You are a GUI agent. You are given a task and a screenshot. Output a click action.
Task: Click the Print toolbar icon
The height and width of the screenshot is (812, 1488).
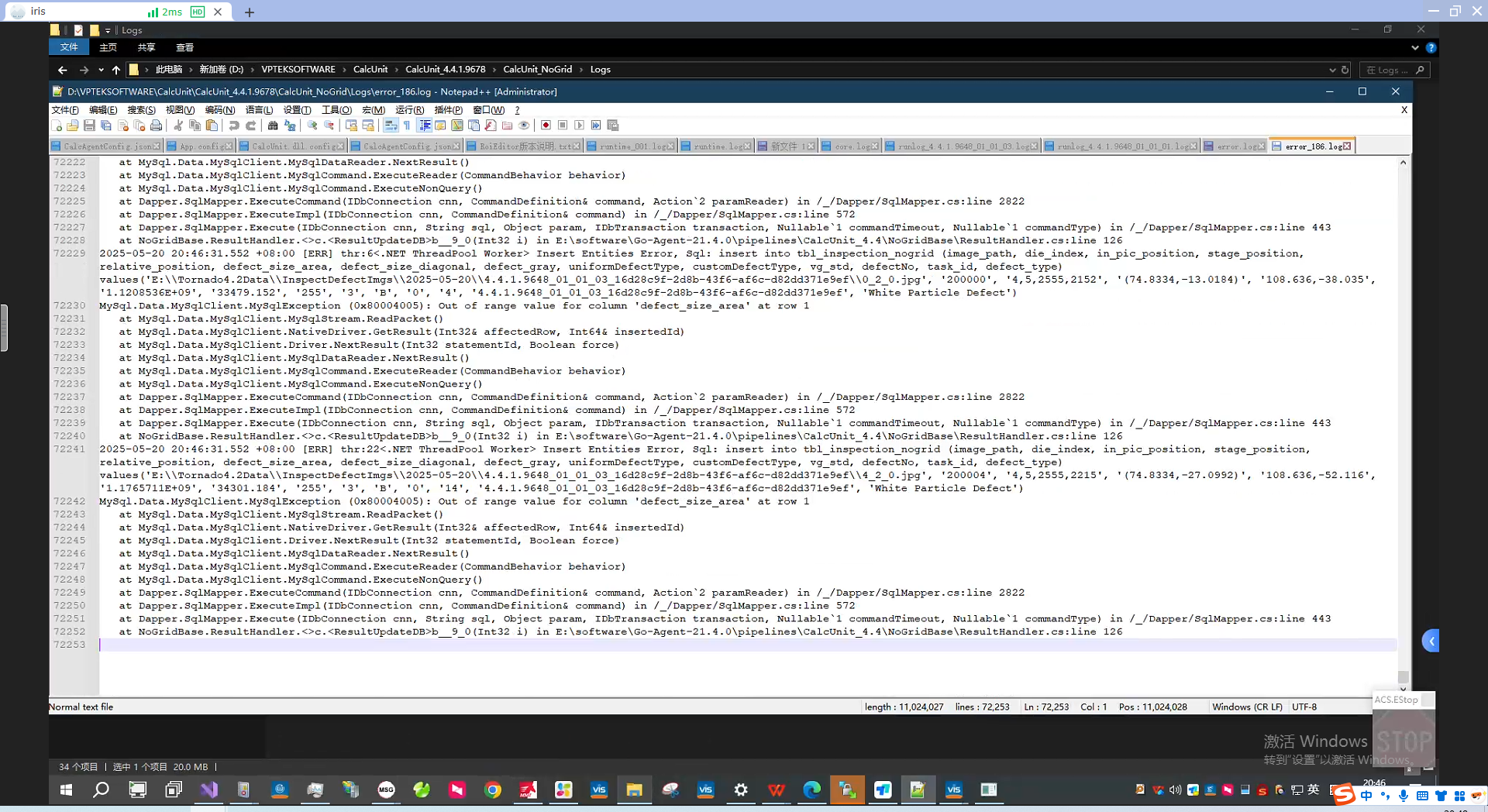pyautogui.click(x=157, y=126)
